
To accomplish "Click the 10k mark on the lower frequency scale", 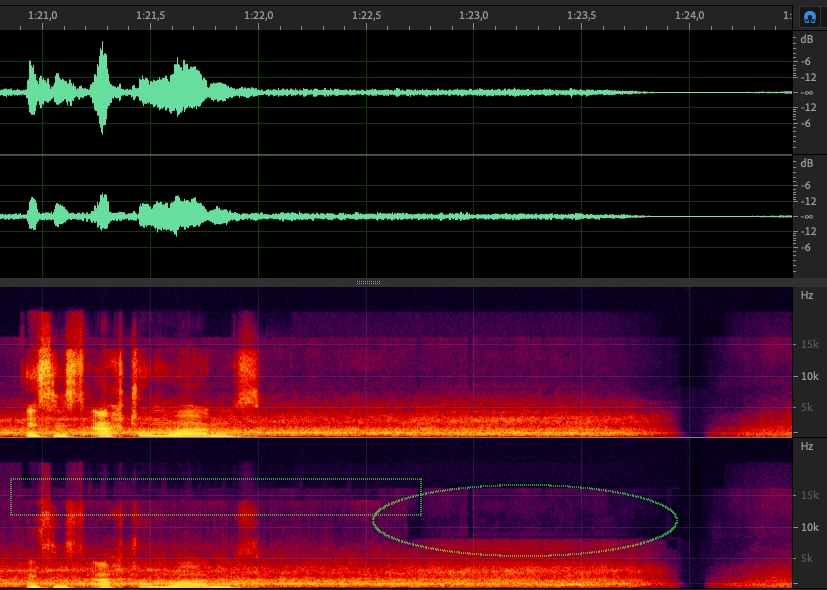I will (808, 528).
